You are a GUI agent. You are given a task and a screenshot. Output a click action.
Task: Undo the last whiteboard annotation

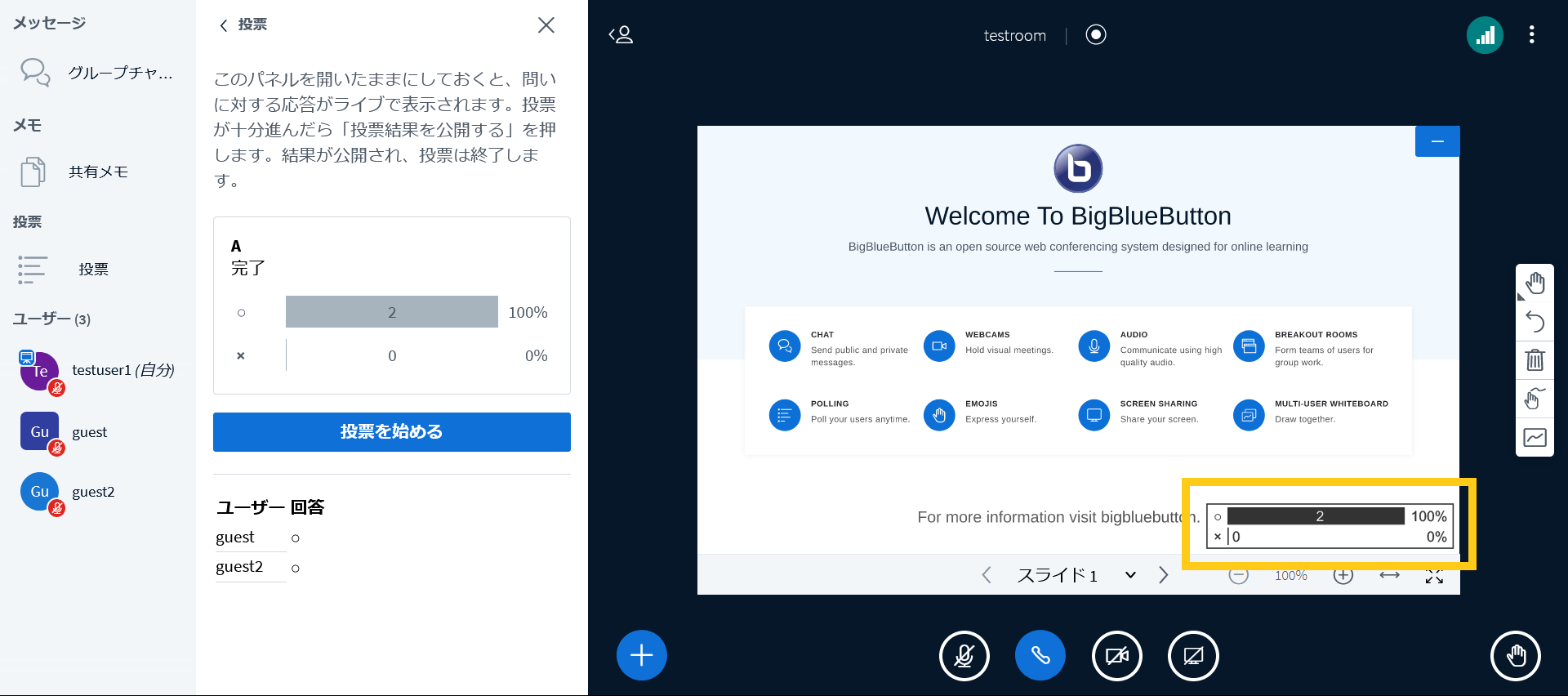1535,322
